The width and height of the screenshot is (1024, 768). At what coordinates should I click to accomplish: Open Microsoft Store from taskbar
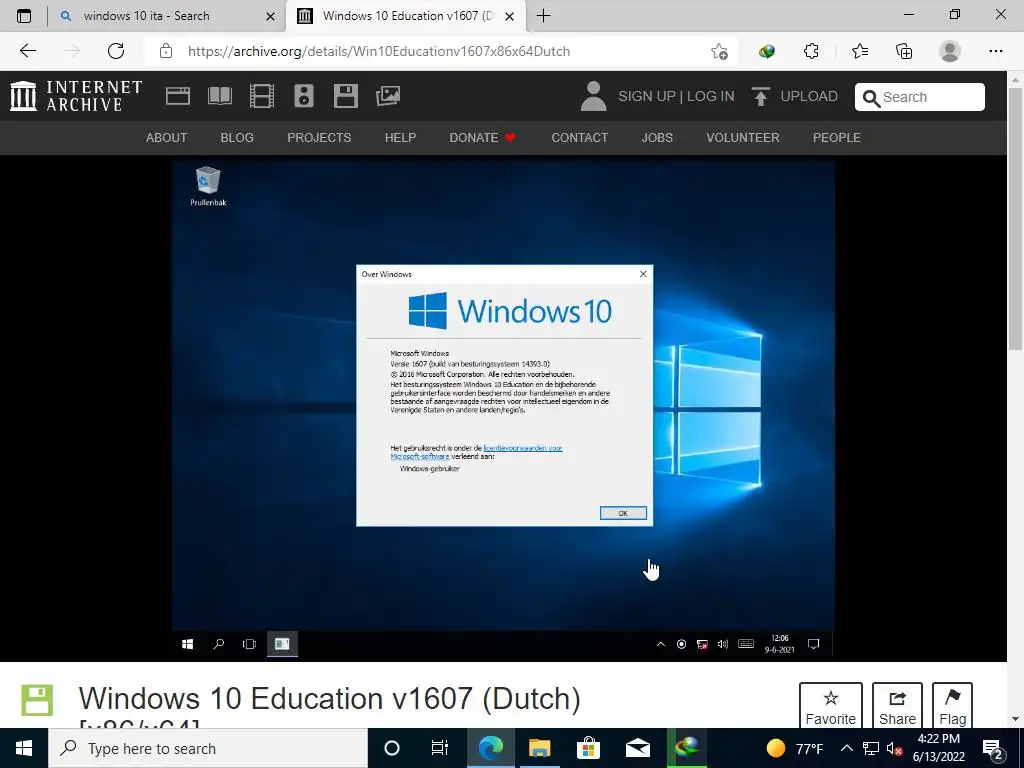click(x=588, y=748)
